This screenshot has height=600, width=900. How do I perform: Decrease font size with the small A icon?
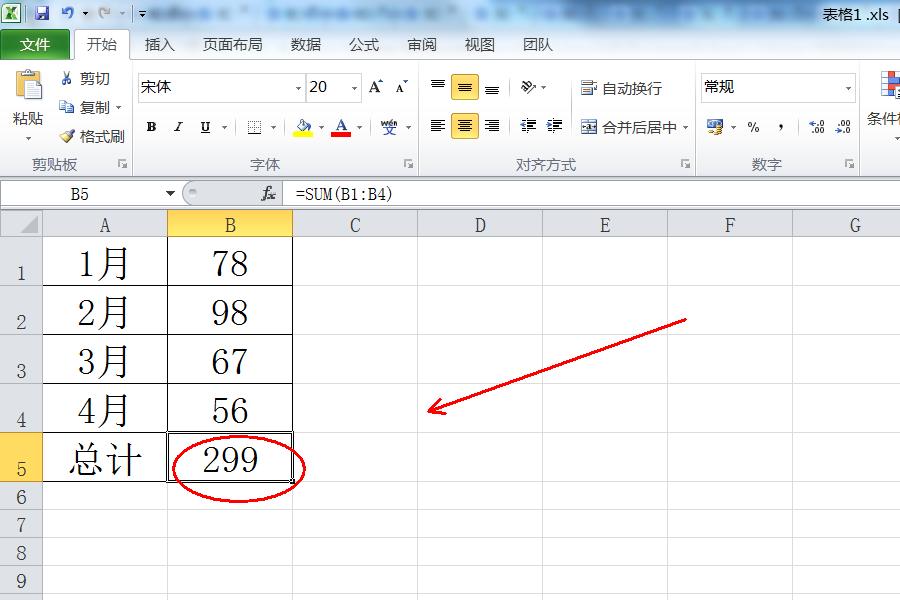click(x=401, y=87)
